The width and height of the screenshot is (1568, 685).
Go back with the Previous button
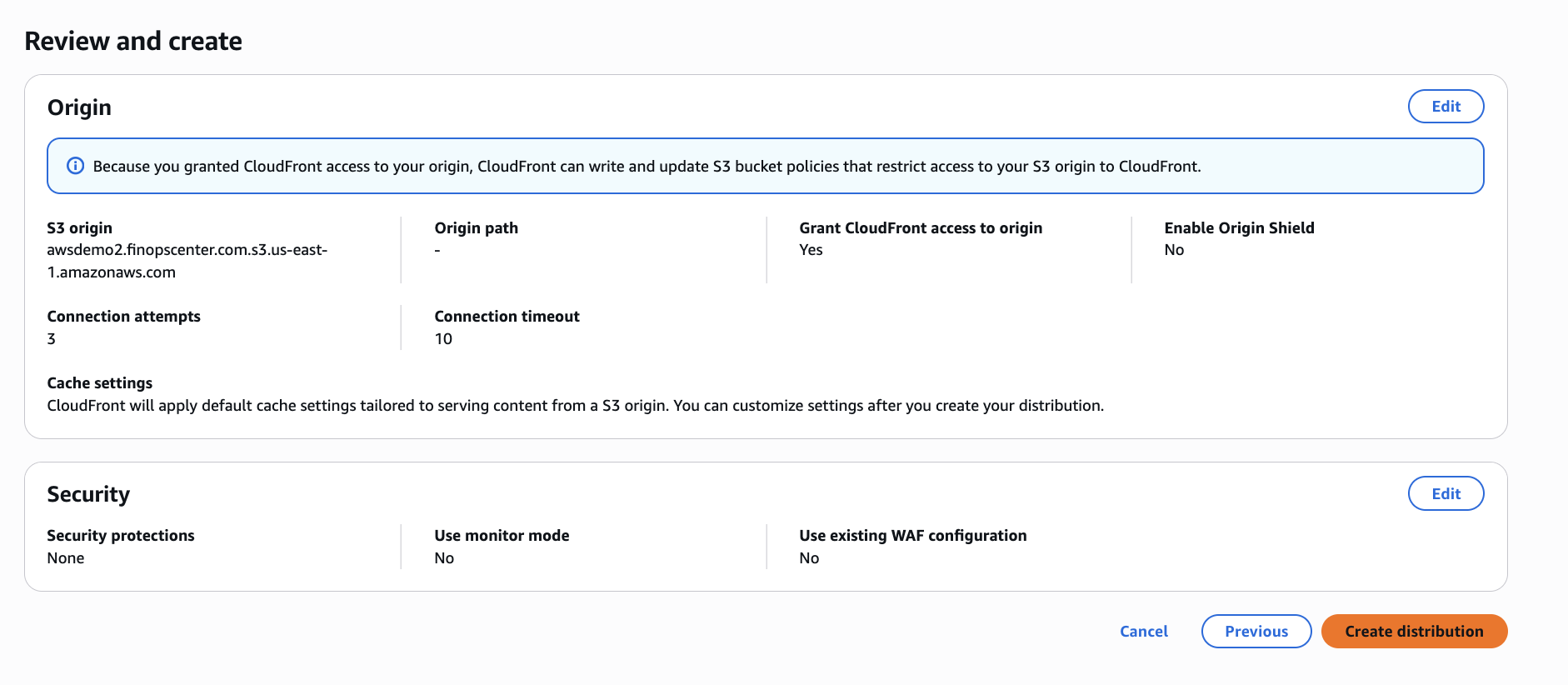coord(1256,631)
